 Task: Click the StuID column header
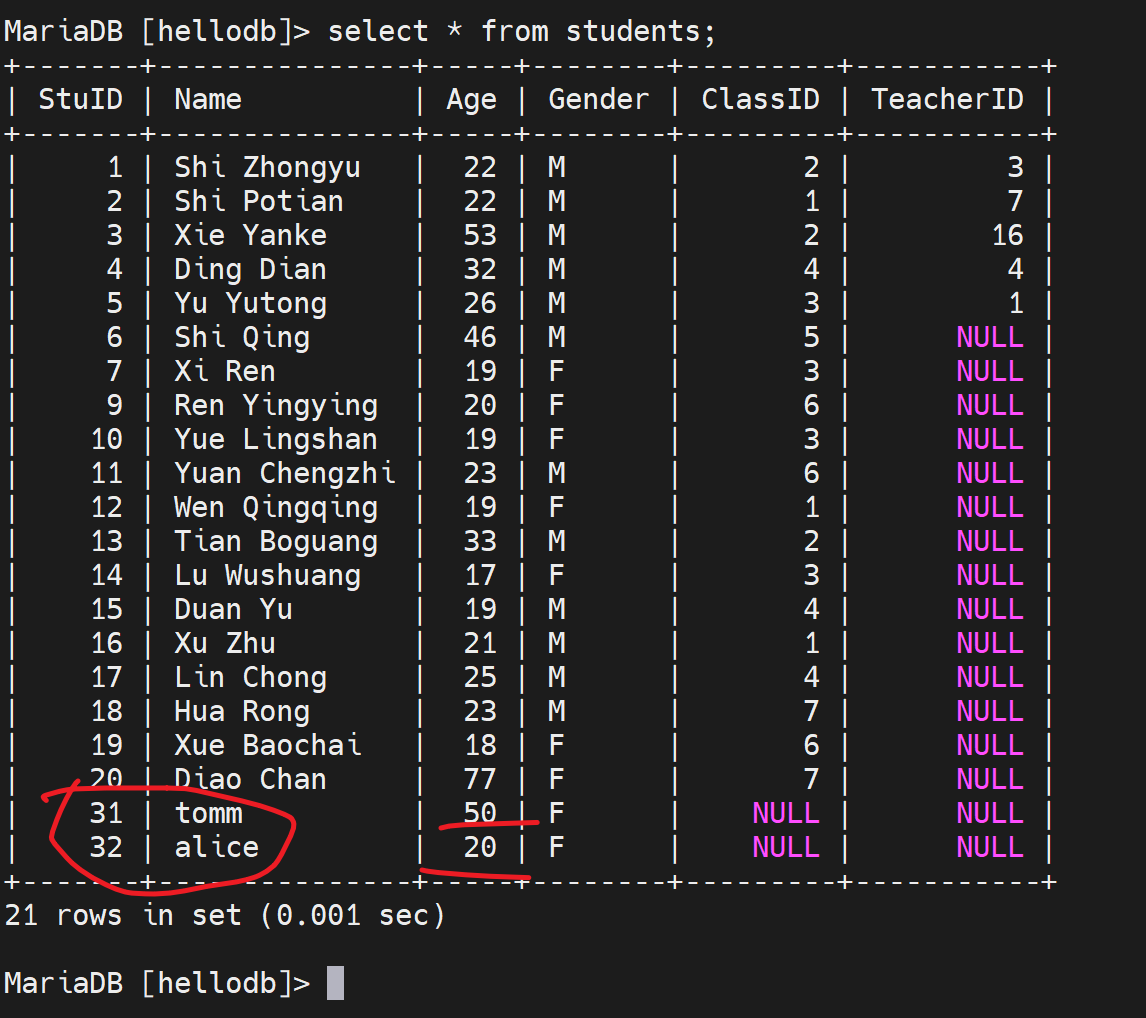(x=80, y=99)
